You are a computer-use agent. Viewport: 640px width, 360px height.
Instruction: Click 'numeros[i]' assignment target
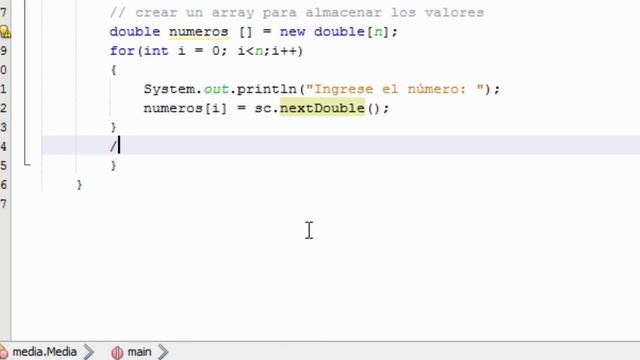click(x=185, y=108)
